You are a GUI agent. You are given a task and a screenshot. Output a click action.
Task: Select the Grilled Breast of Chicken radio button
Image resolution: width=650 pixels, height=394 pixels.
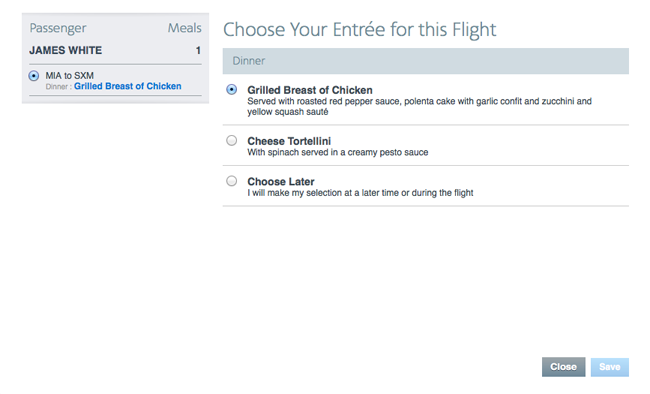pyautogui.click(x=232, y=90)
